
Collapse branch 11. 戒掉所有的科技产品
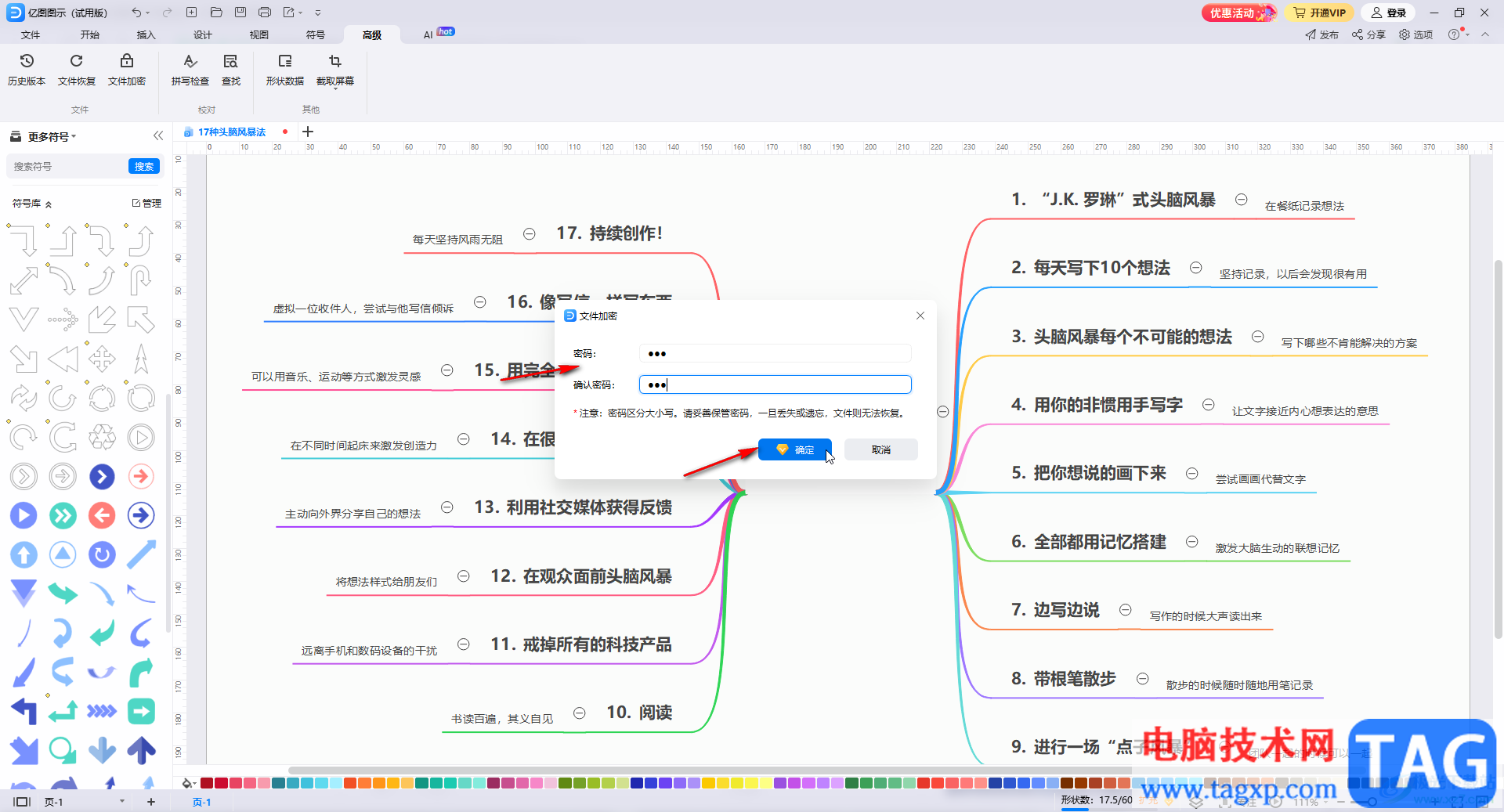click(464, 644)
